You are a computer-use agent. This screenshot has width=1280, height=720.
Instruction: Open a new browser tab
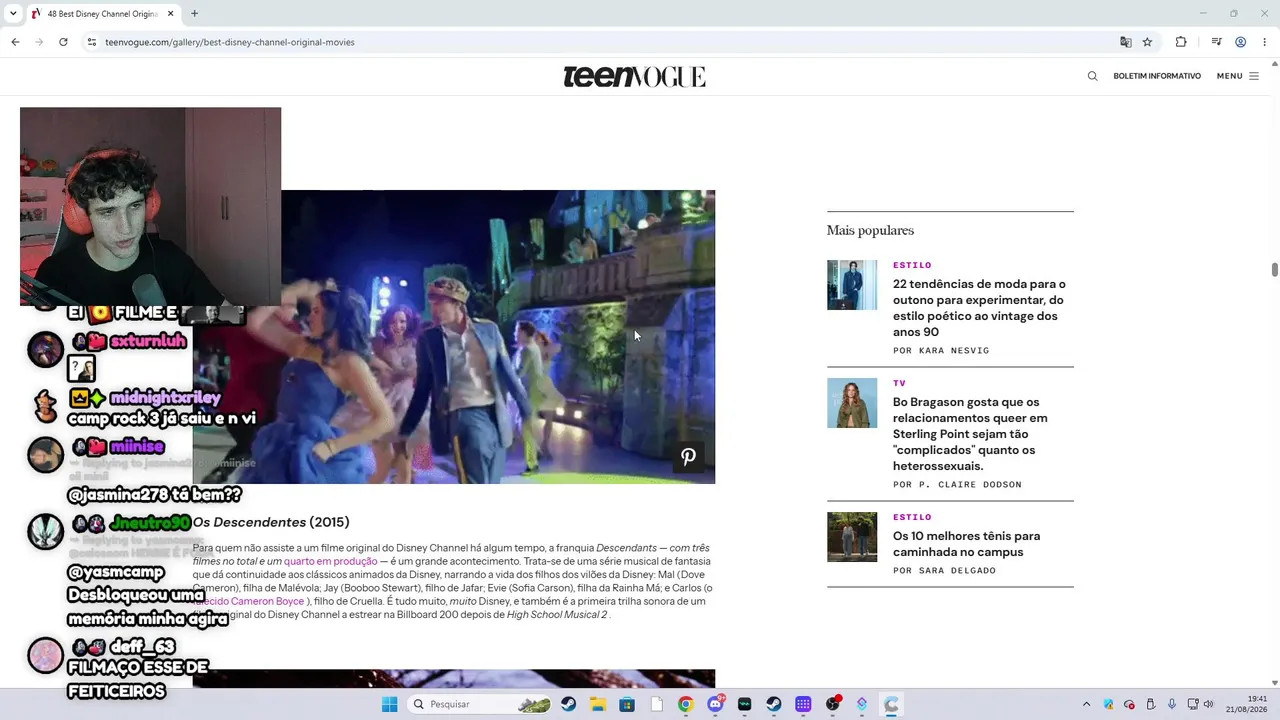pos(194,14)
